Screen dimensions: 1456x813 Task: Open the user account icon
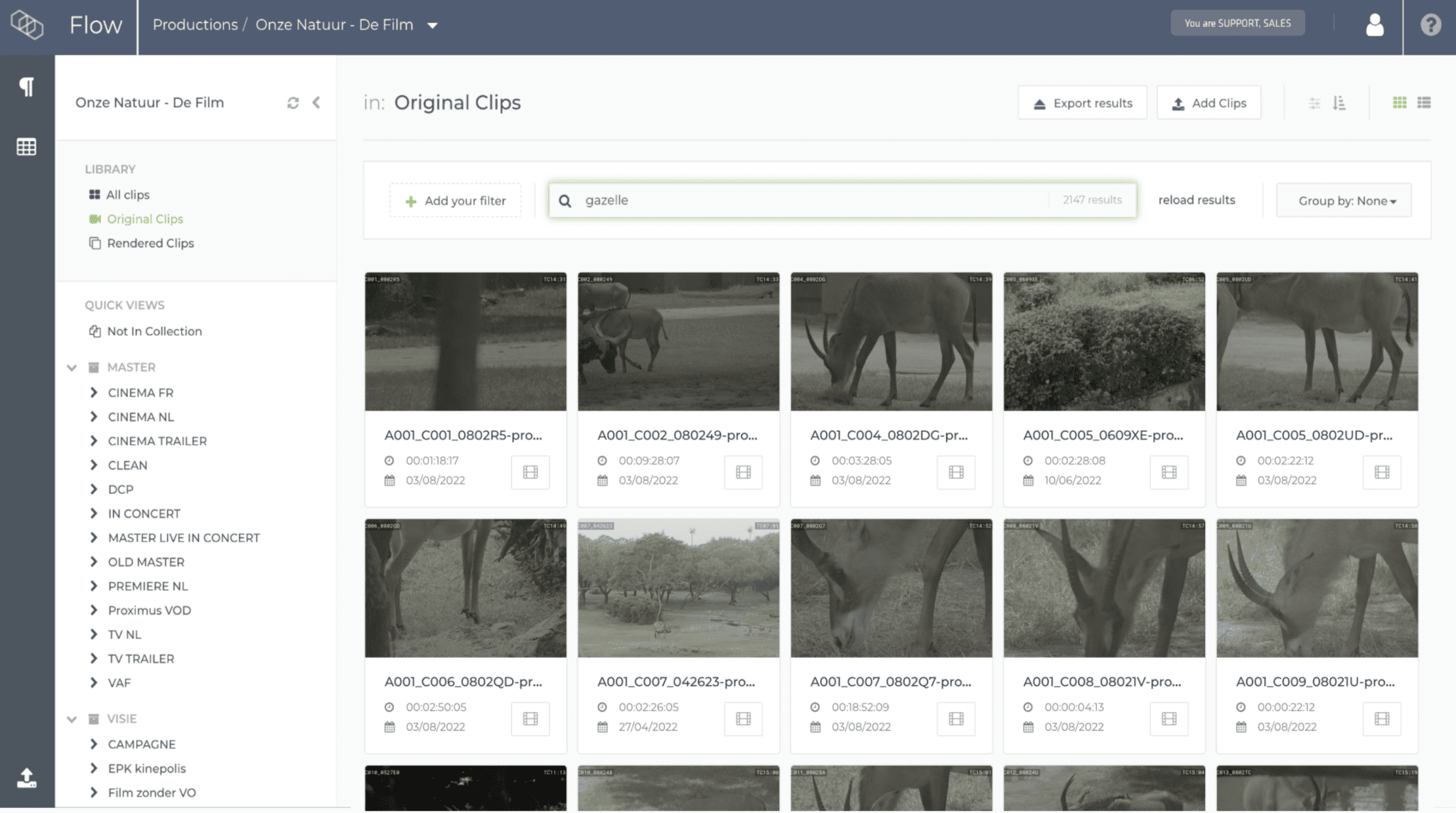tap(1374, 24)
